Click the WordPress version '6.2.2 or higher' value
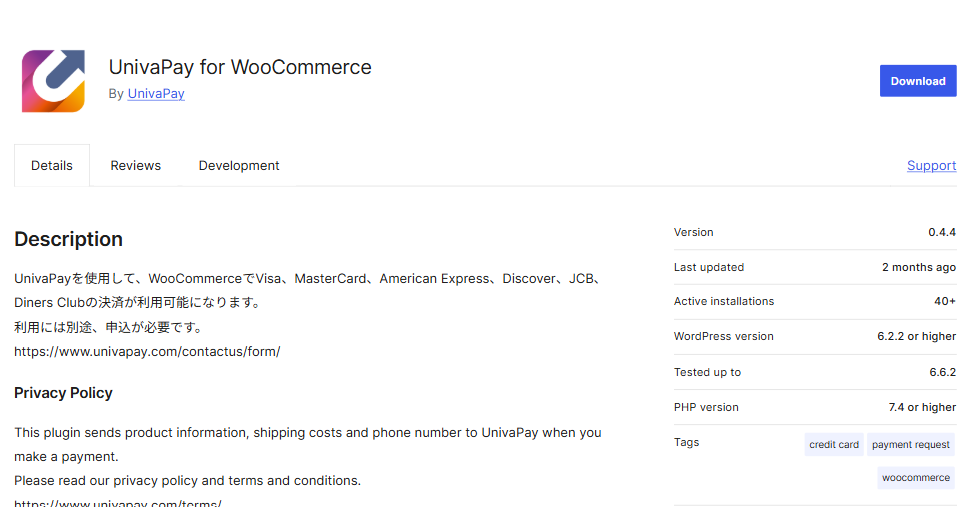972x507 pixels. (x=916, y=337)
